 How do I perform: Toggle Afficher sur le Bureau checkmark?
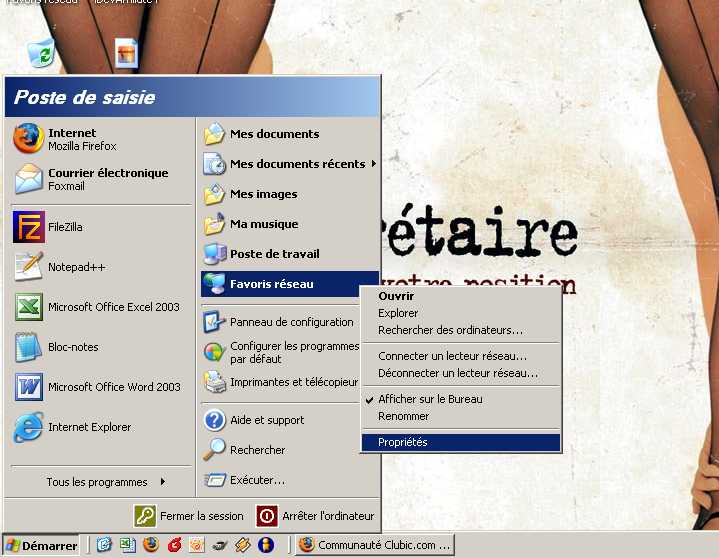[430, 399]
